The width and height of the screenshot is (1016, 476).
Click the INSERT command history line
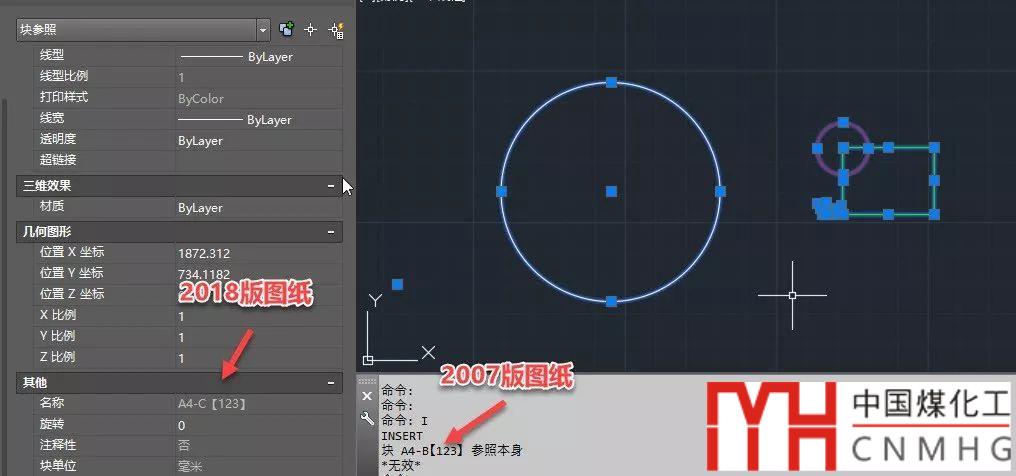(x=402, y=436)
